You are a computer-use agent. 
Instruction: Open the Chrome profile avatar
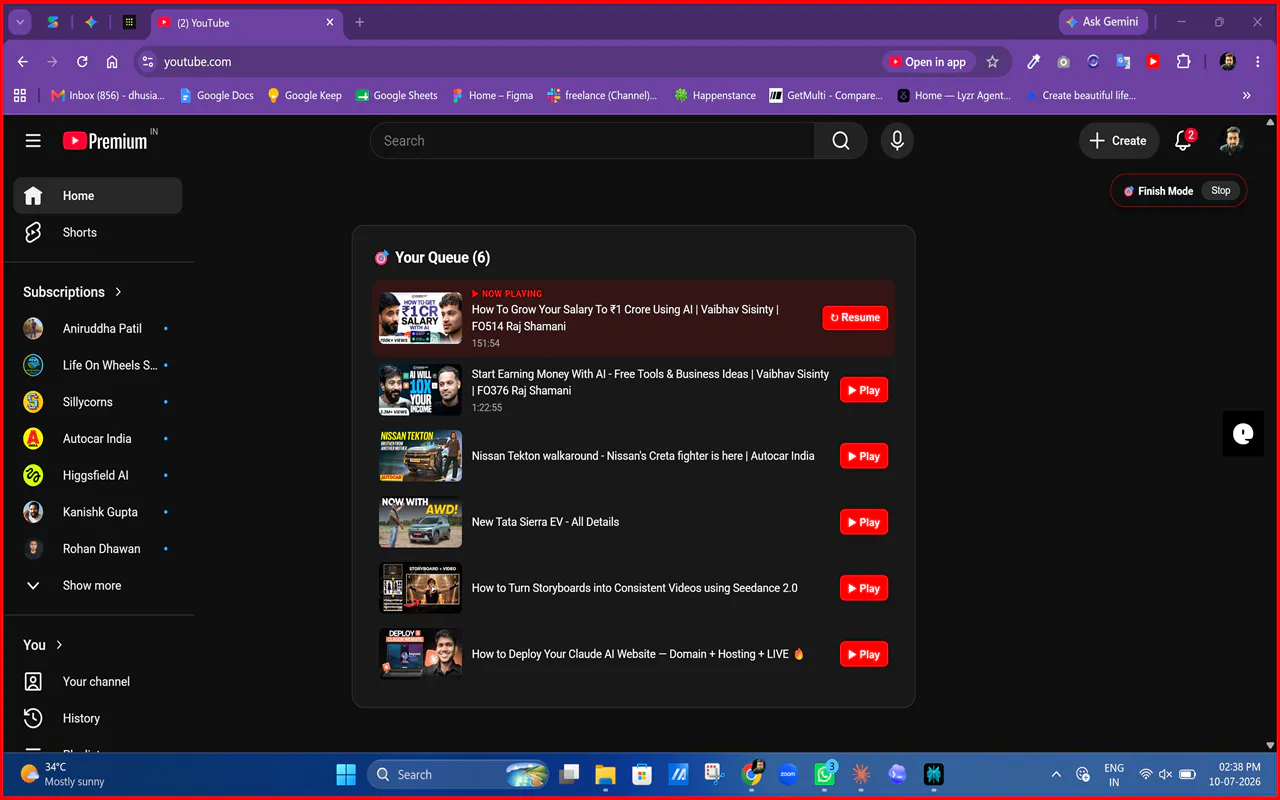click(1228, 62)
